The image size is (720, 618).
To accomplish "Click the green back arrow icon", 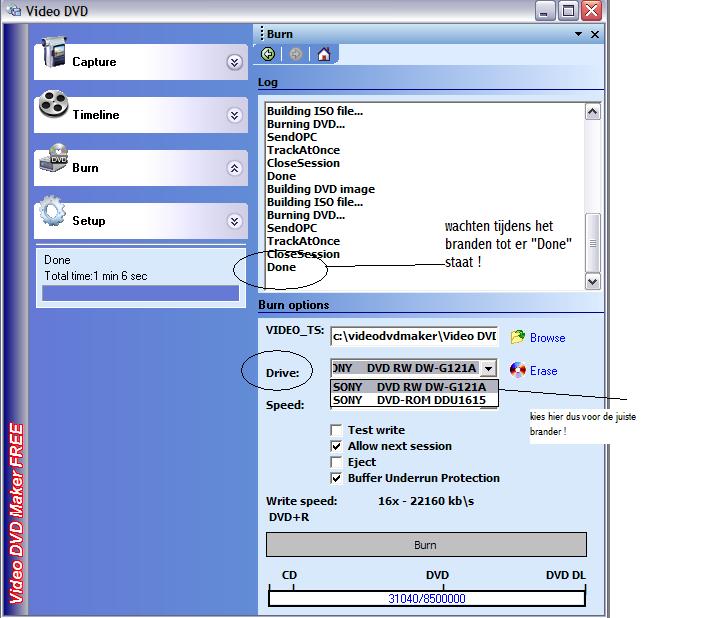I will (x=269, y=54).
